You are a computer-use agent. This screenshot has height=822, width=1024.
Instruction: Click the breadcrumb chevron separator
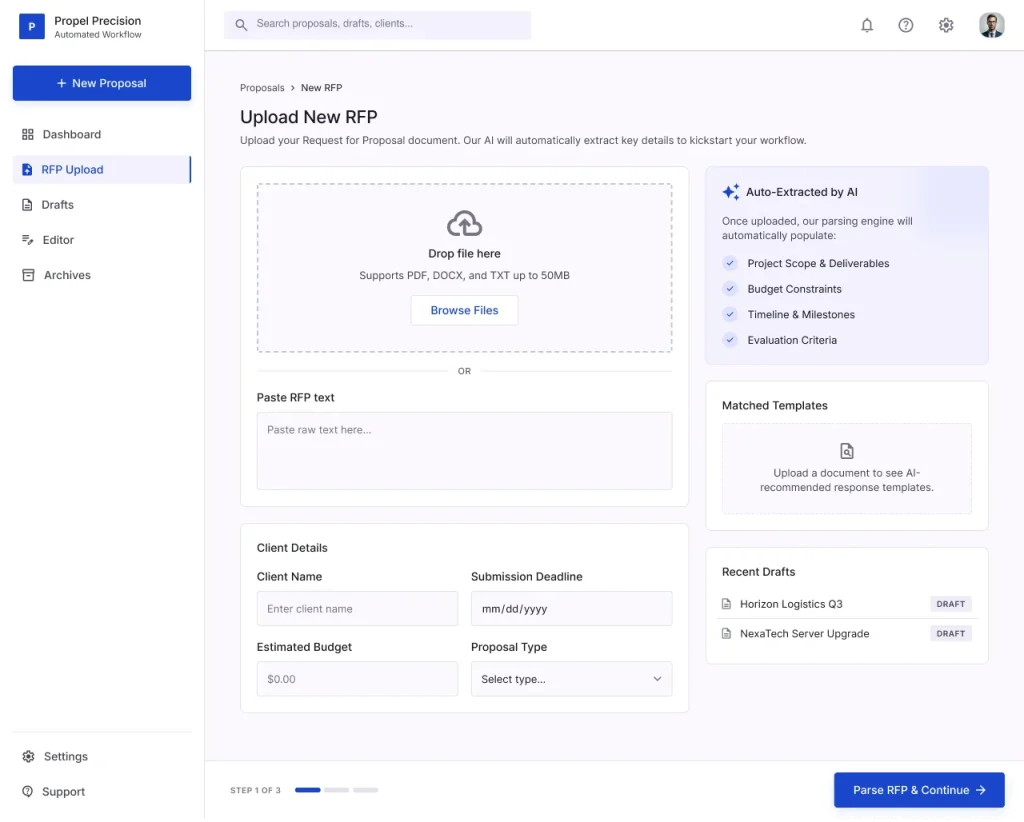293,88
